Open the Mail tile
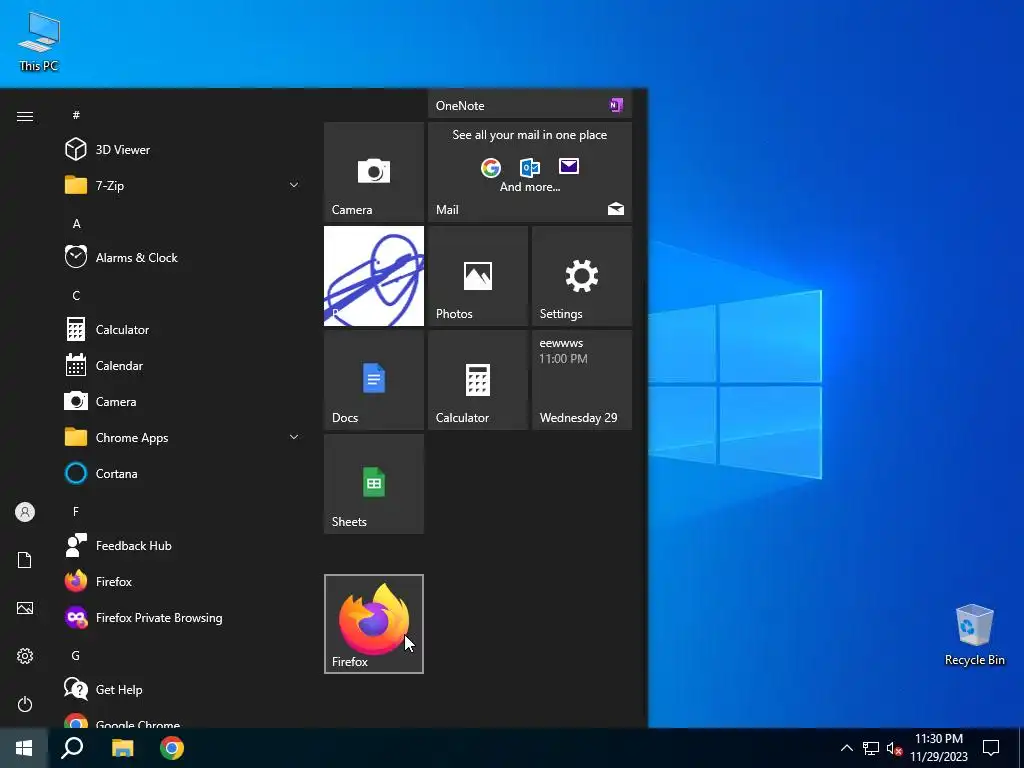Image resolution: width=1024 pixels, height=768 pixels. coord(530,172)
